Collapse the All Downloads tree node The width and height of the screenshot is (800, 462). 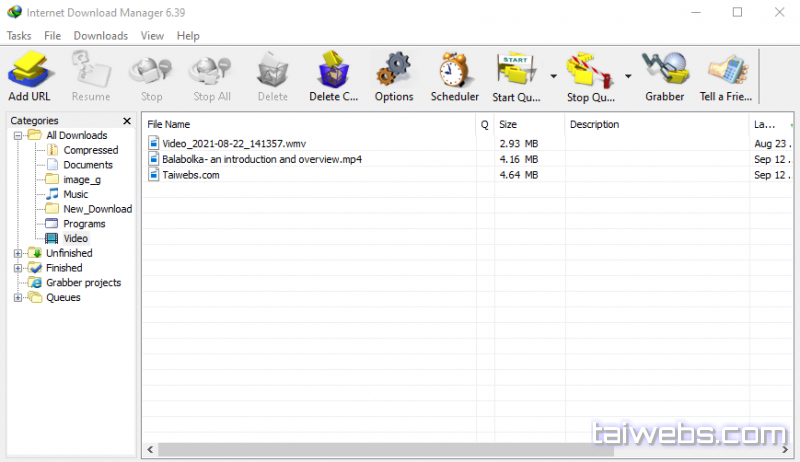(18, 135)
